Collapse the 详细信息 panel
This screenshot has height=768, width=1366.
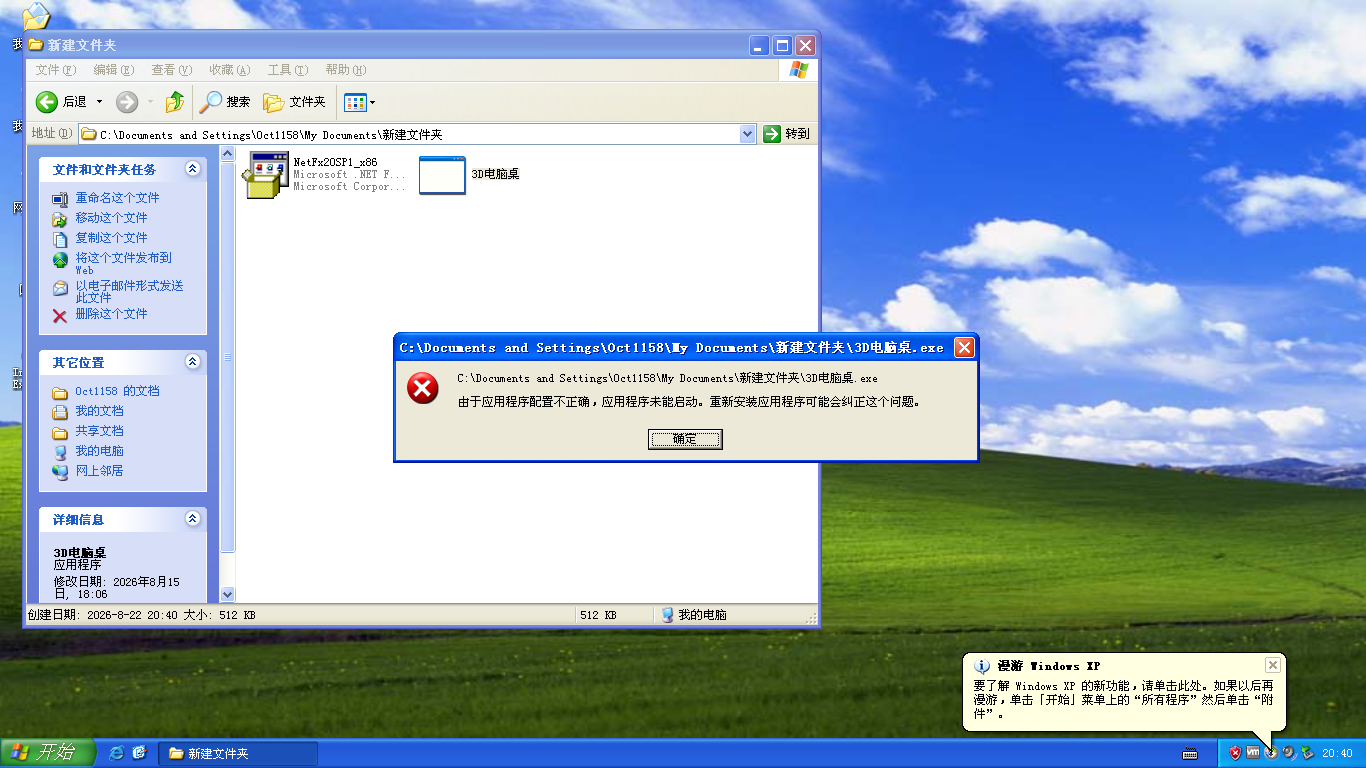click(x=192, y=519)
